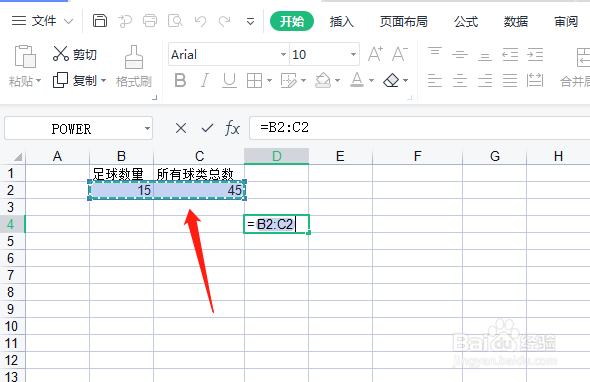This screenshot has width=590, height=382.
Task: Align text to bottom icon
Action: [x=485, y=56]
